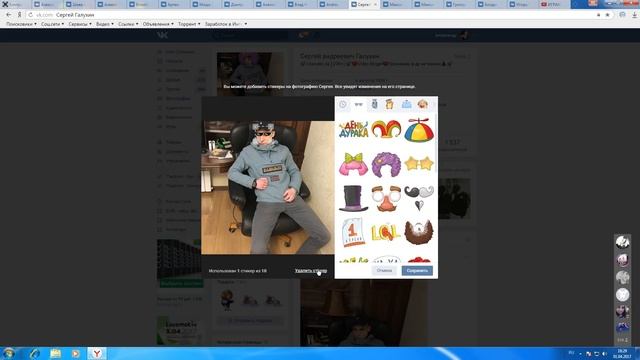Click the volume icon in system tray
Image resolution: width=640 pixels, height=360 pixels.
[x=604, y=353]
